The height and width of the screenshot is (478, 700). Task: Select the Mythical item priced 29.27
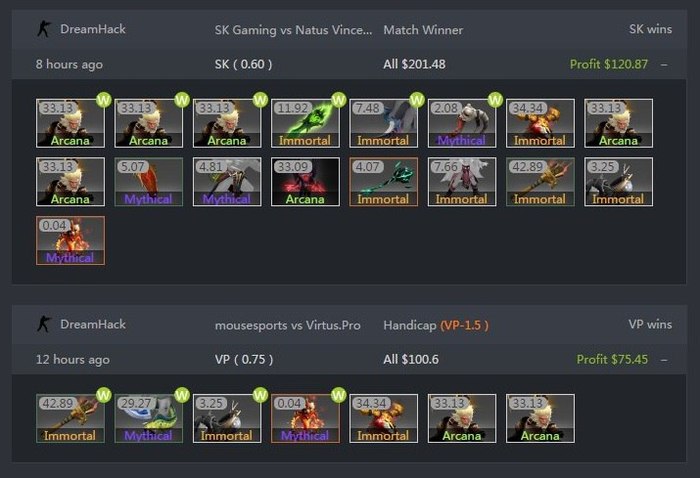tap(149, 419)
